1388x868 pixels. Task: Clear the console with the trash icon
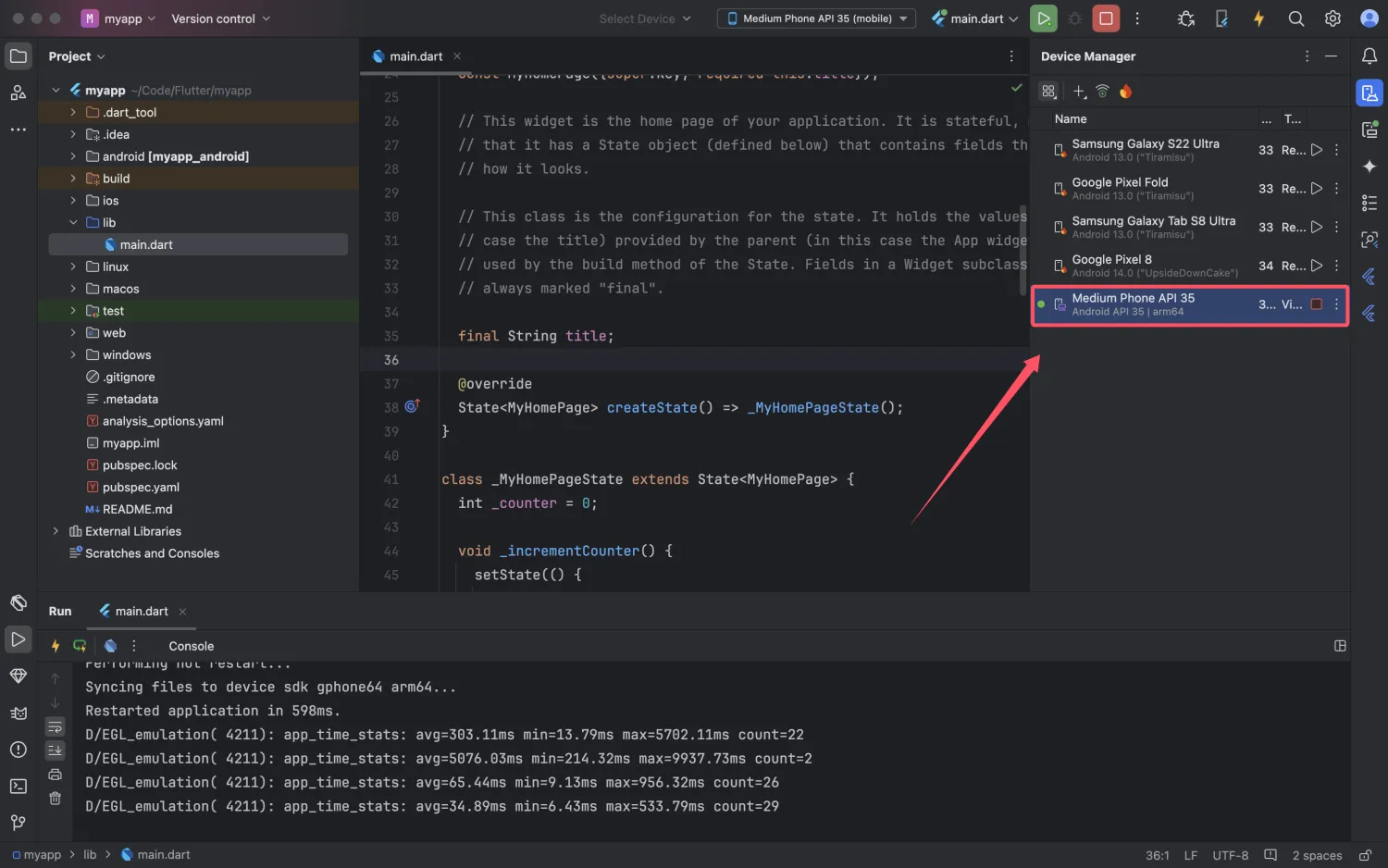pyautogui.click(x=56, y=799)
